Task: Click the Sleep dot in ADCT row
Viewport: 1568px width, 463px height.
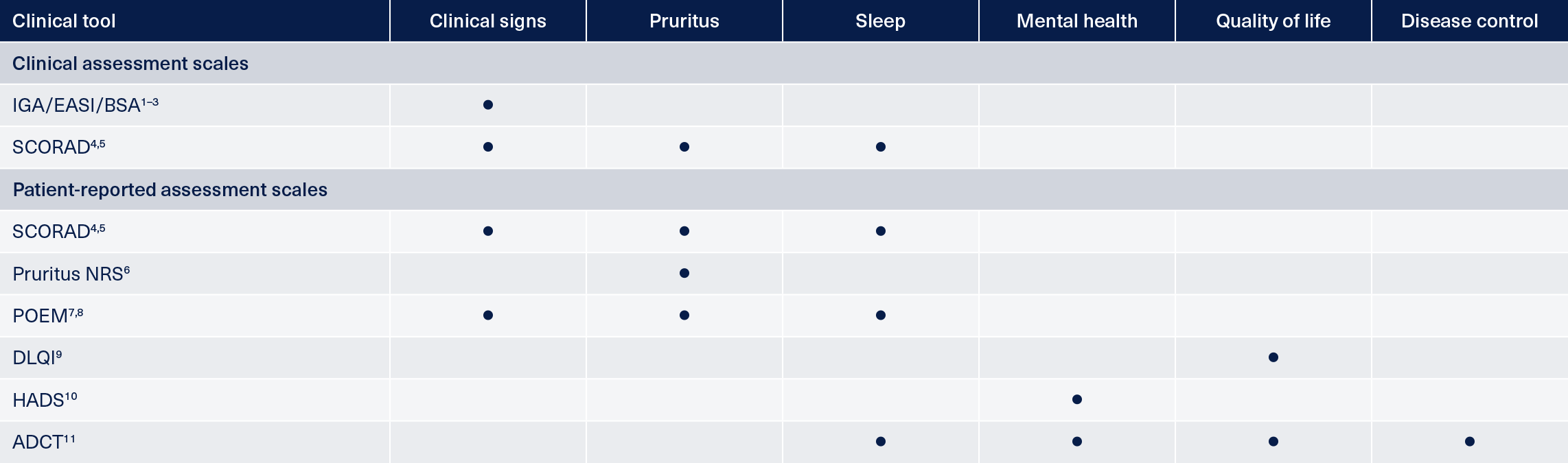Action: 881,442
